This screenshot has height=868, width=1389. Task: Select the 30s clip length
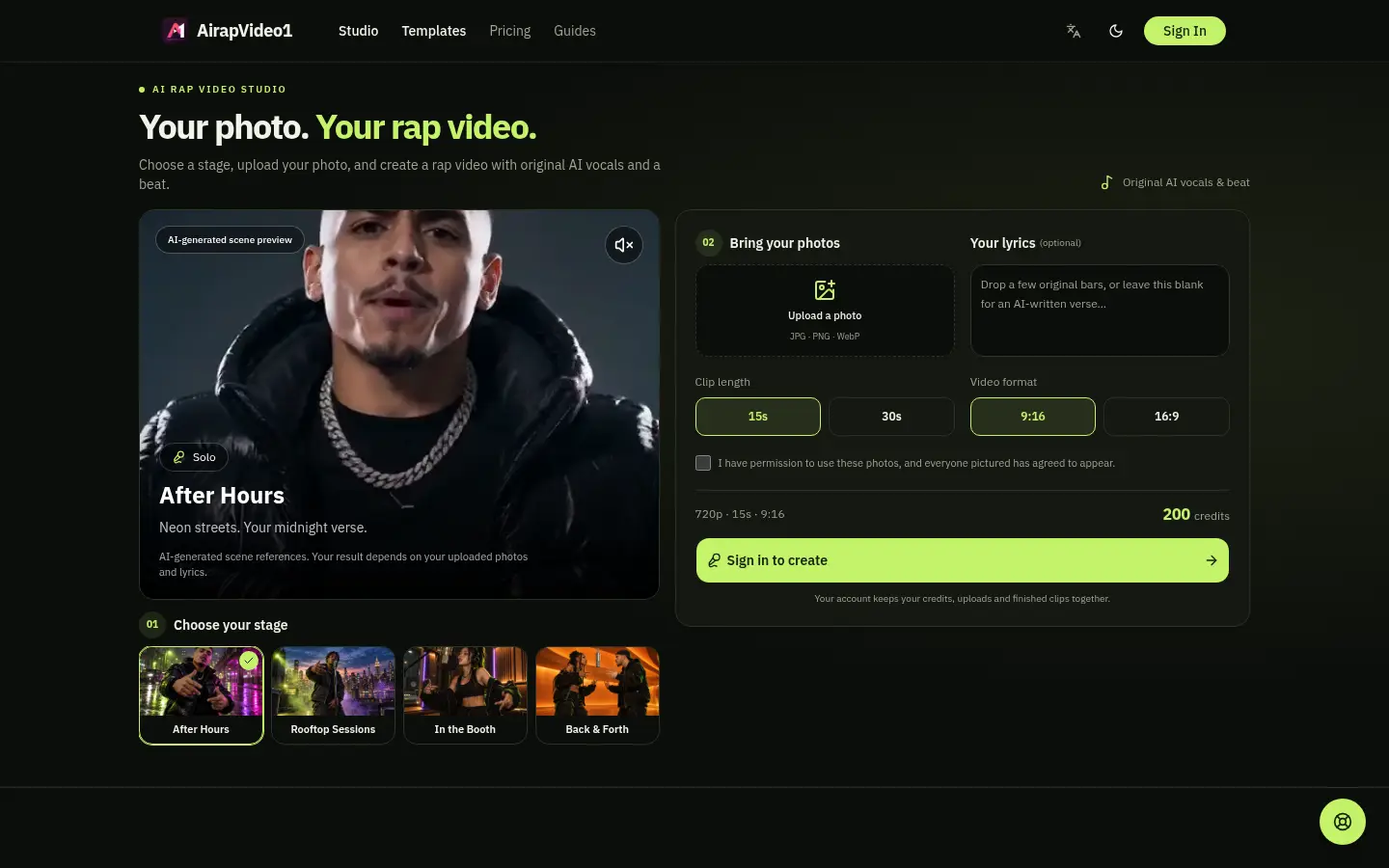tap(891, 417)
